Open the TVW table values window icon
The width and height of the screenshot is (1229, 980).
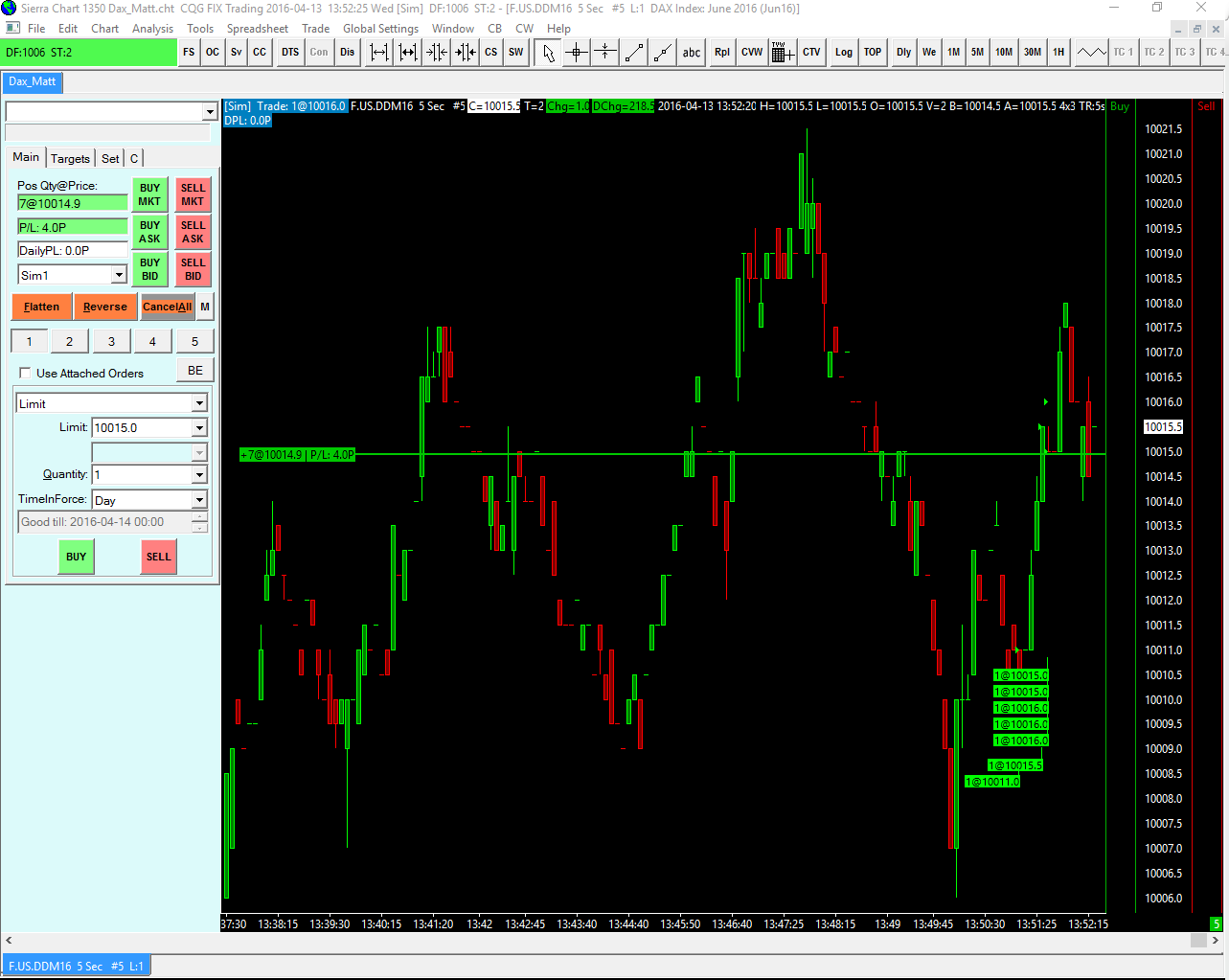tap(782, 53)
